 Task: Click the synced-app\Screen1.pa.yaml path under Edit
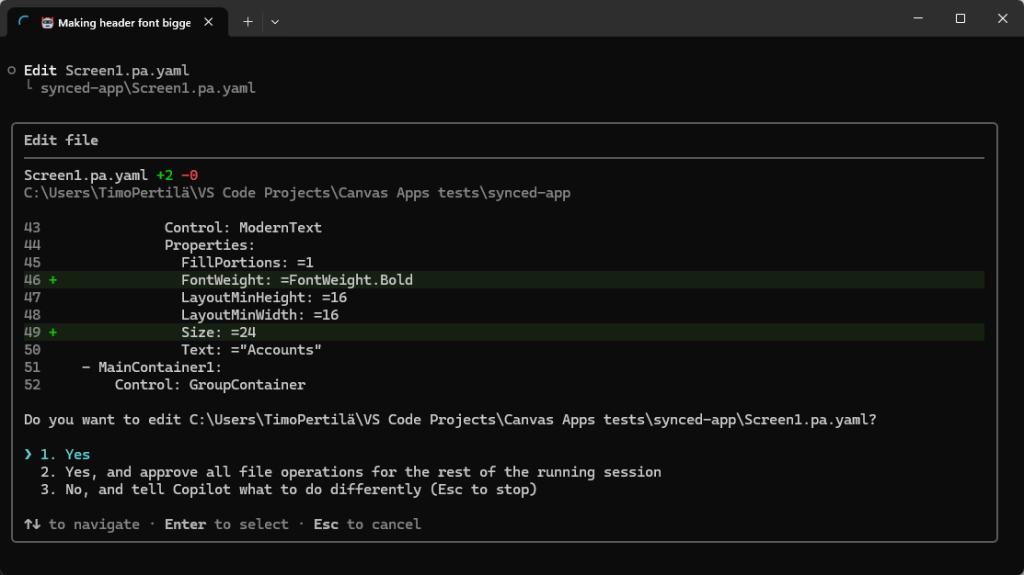coord(147,88)
